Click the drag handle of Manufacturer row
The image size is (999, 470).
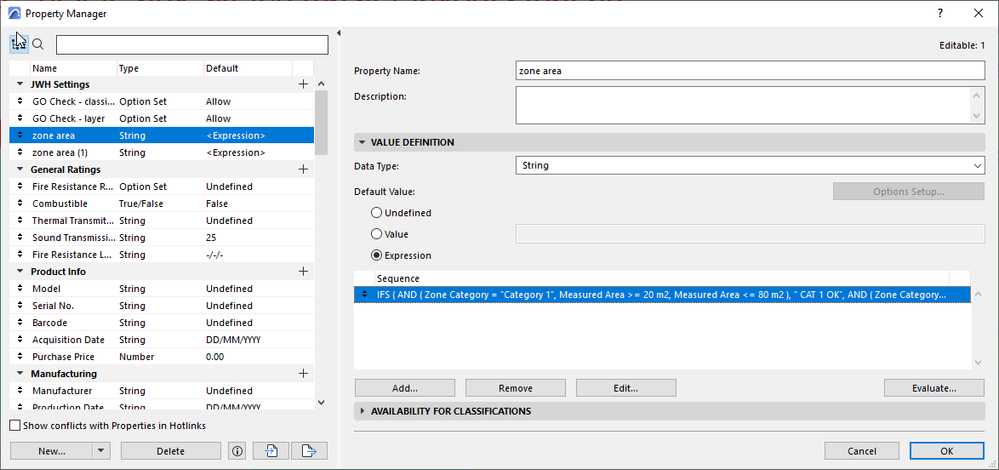[19, 390]
